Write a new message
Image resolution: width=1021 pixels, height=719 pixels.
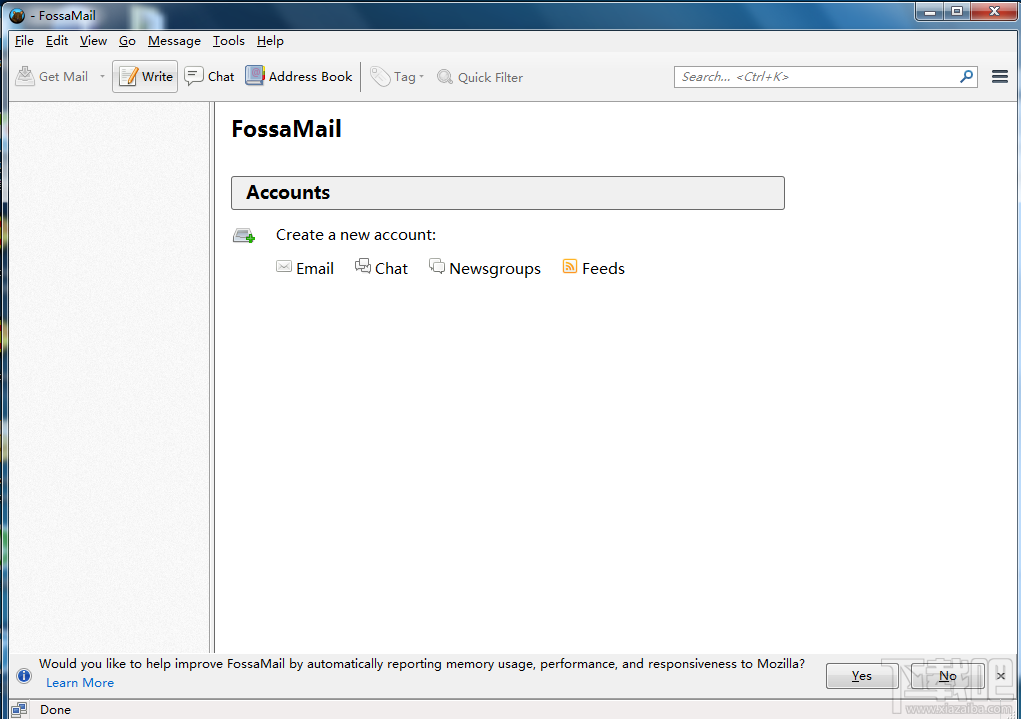click(145, 77)
